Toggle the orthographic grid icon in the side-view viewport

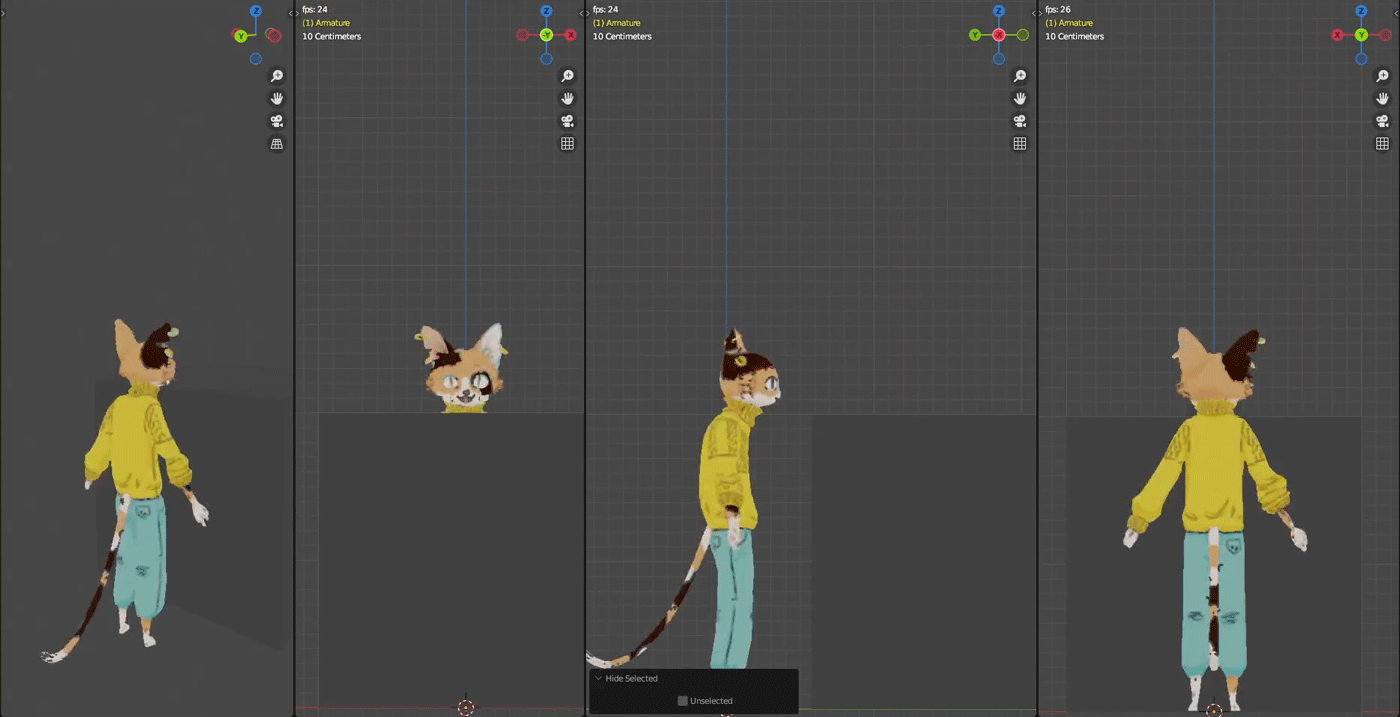[1020, 144]
